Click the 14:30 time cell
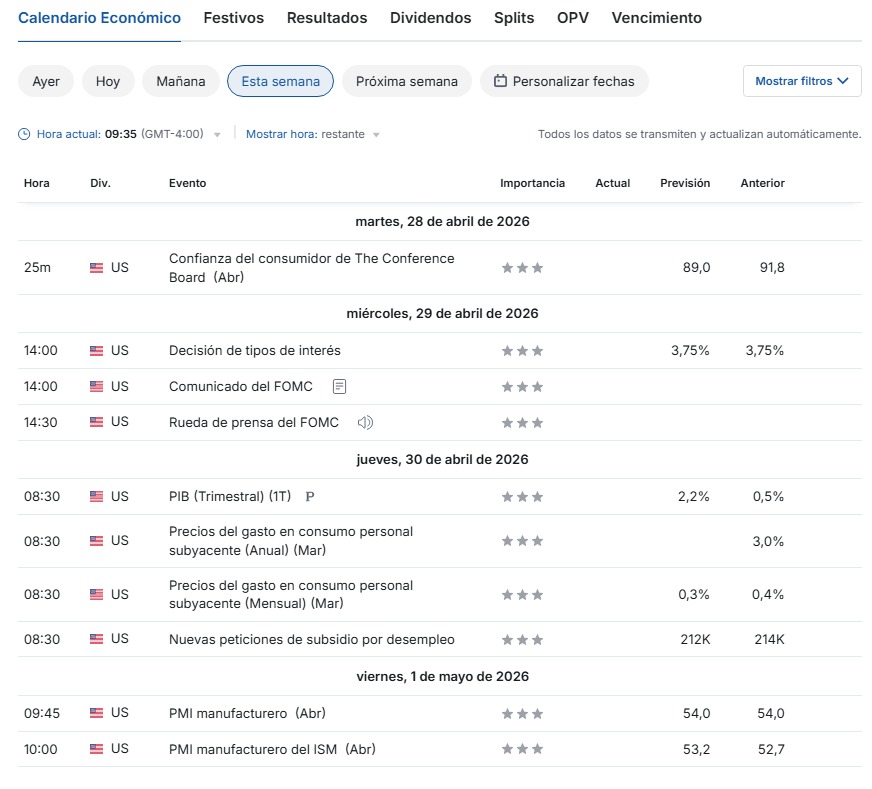Screen dimensions: 872x789 [41, 422]
